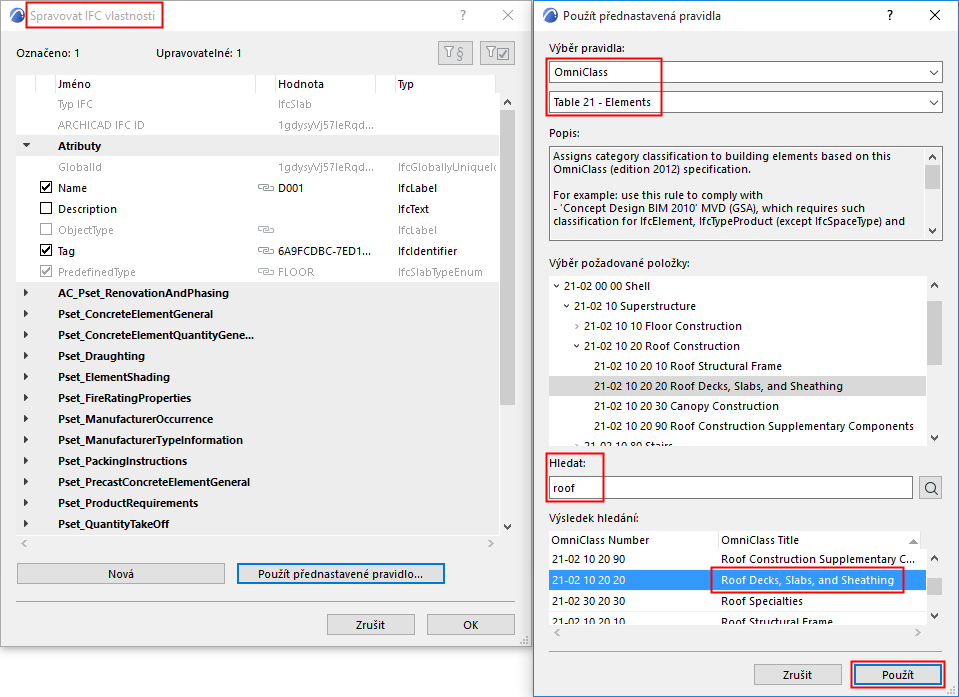The image size is (959, 697).
Task: Select search result 21-02 10 20 90
Action: [737, 559]
